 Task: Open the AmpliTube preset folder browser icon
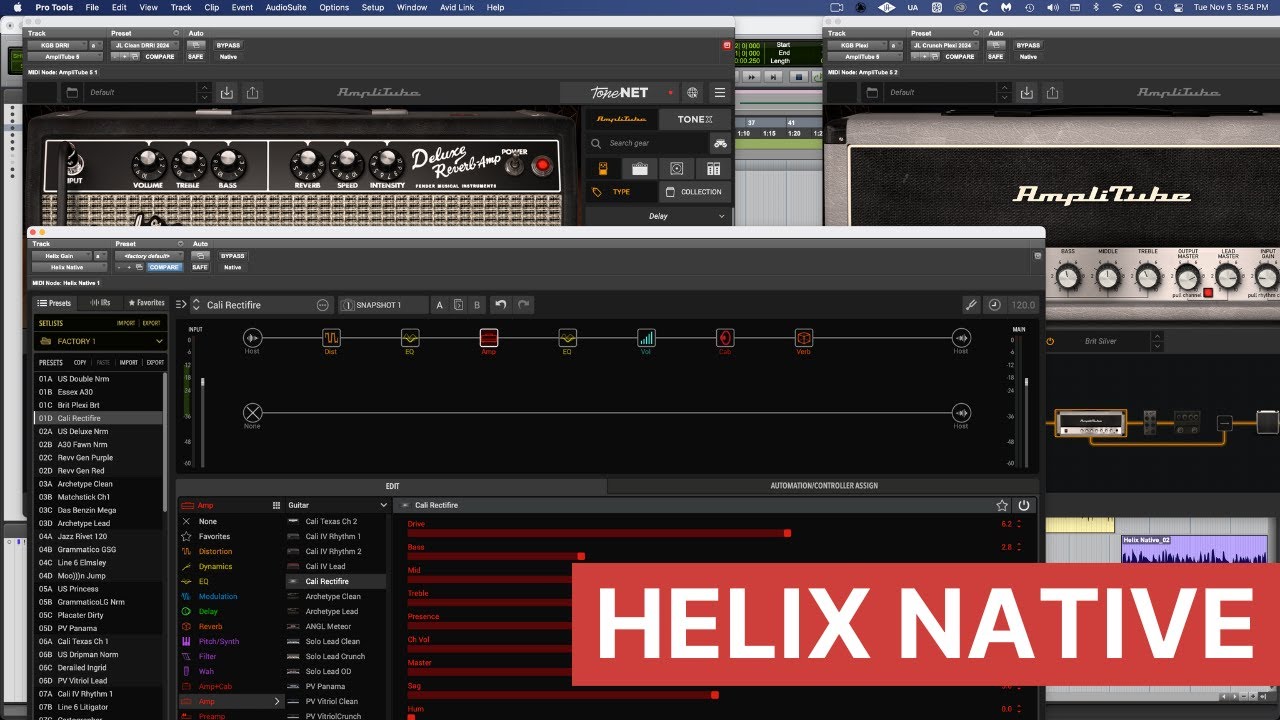tap(72, 92)
